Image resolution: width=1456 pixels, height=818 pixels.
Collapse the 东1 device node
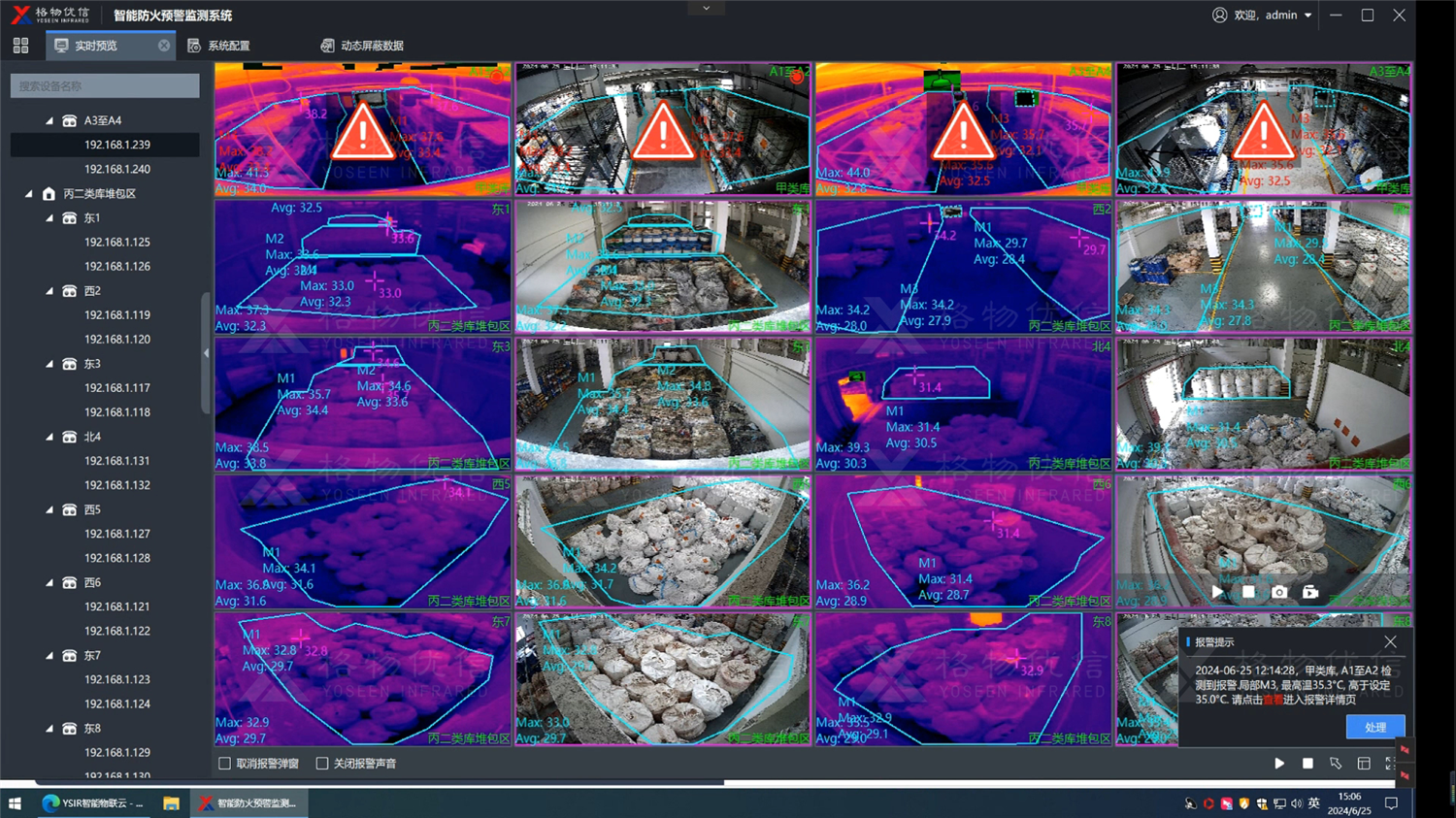click(50, 218)
